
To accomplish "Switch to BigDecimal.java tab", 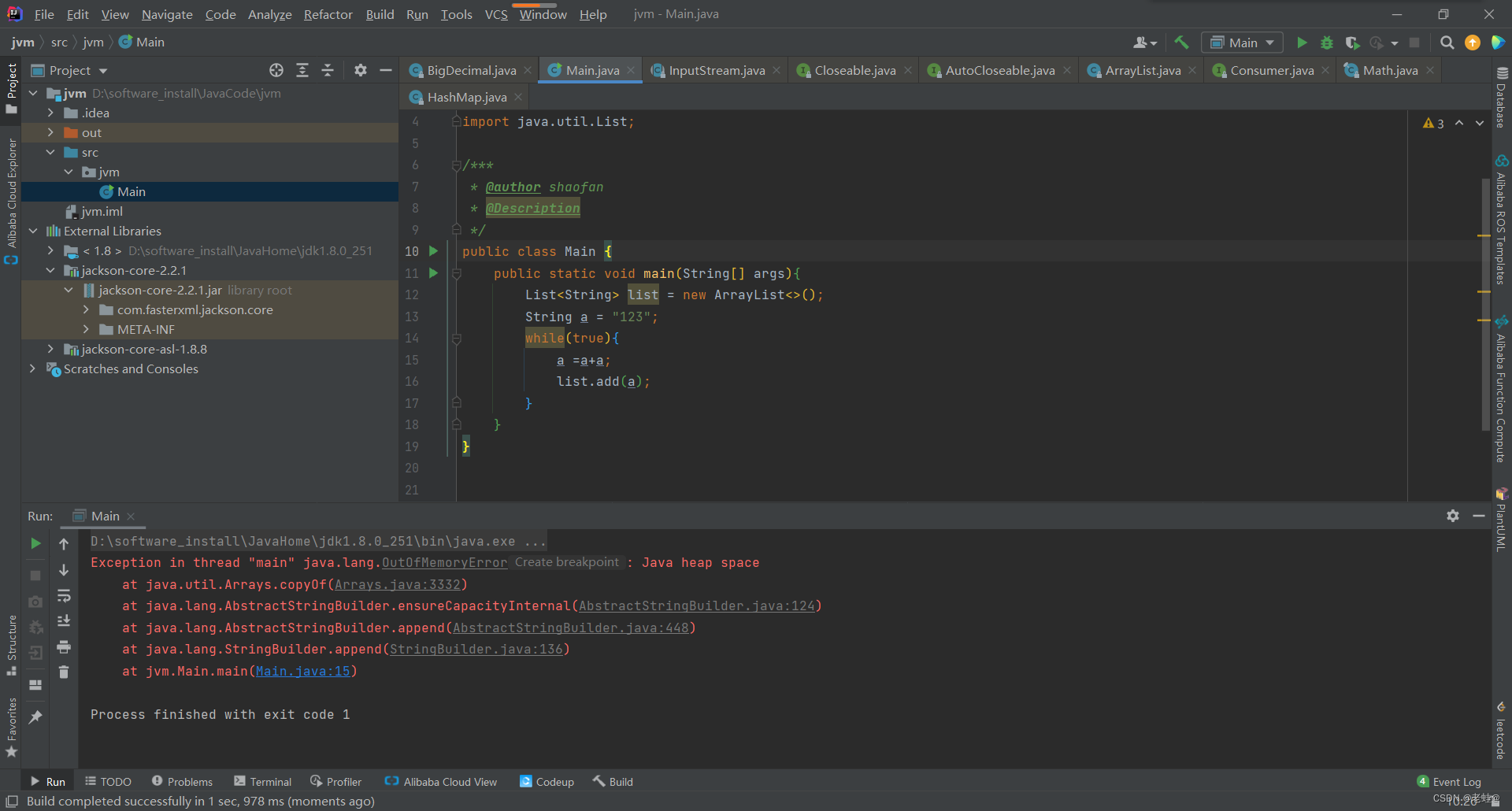I will click(x=471, y=70).
